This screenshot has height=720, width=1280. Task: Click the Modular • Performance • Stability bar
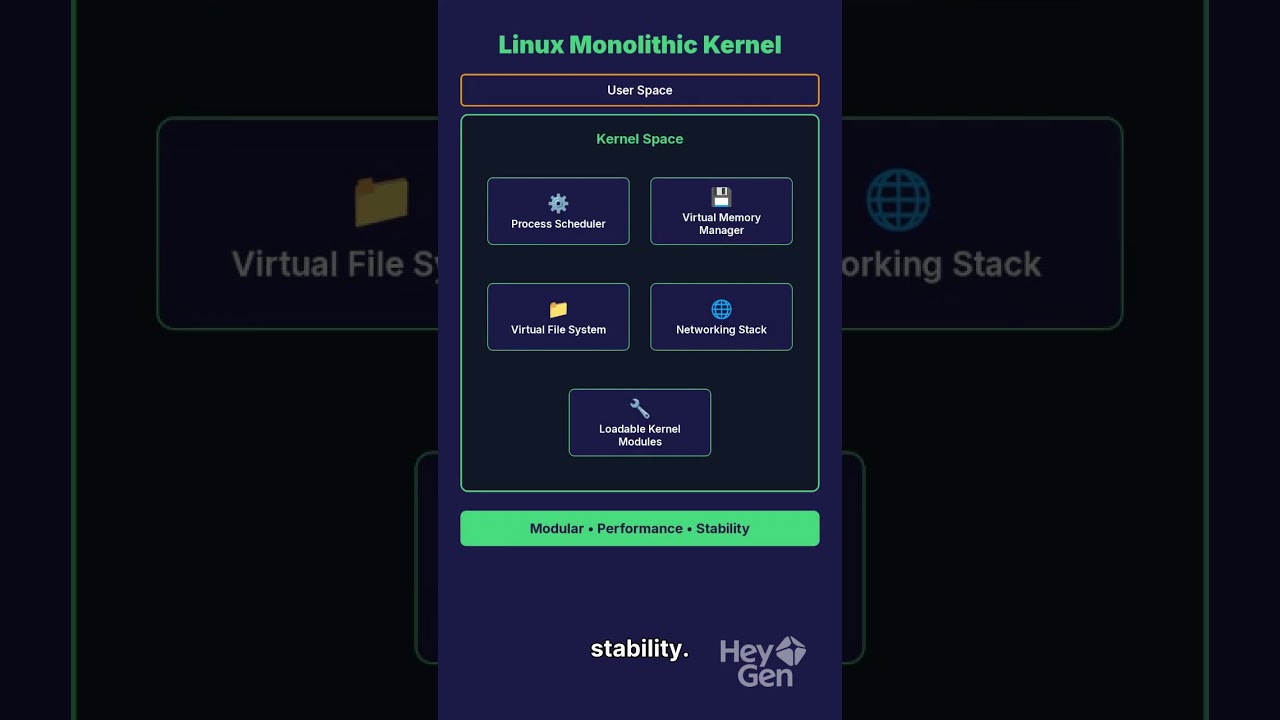click(640, 528)
